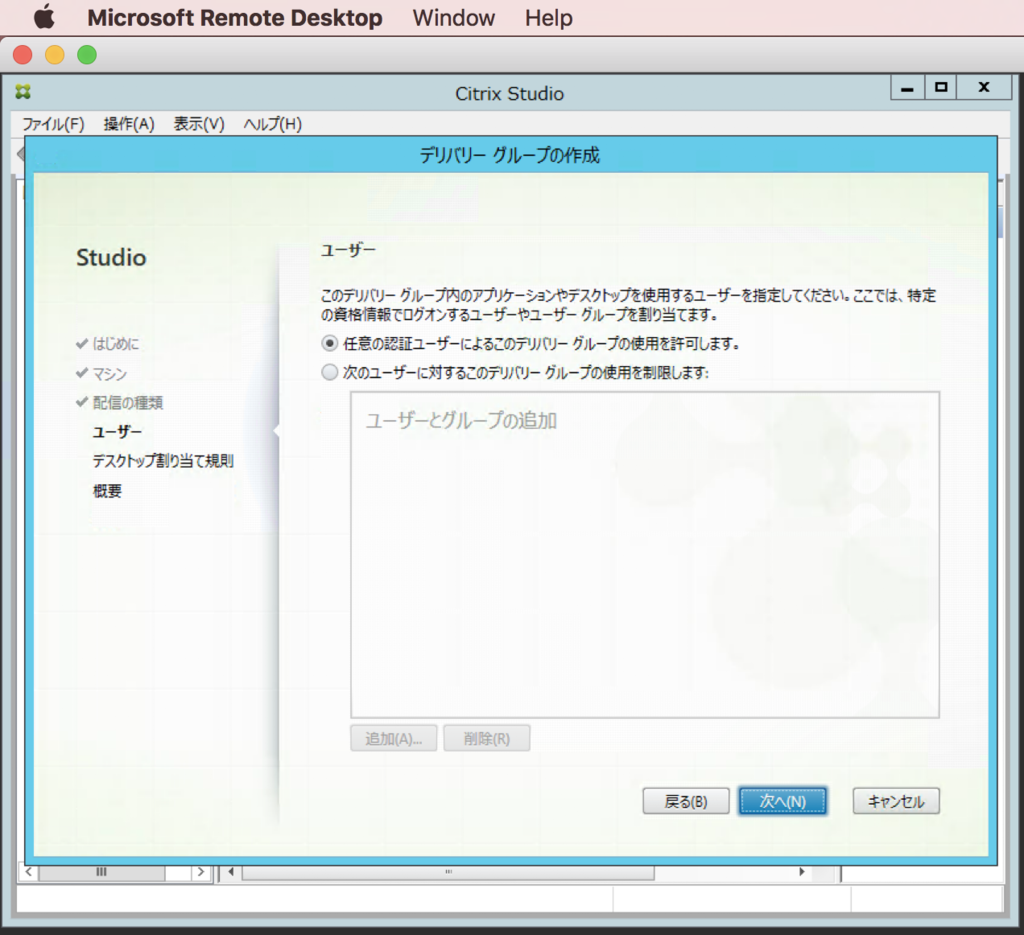Click the green macOS zoom button
Viewport: 1024px width, 935px height.
click(x=87, y=55)
